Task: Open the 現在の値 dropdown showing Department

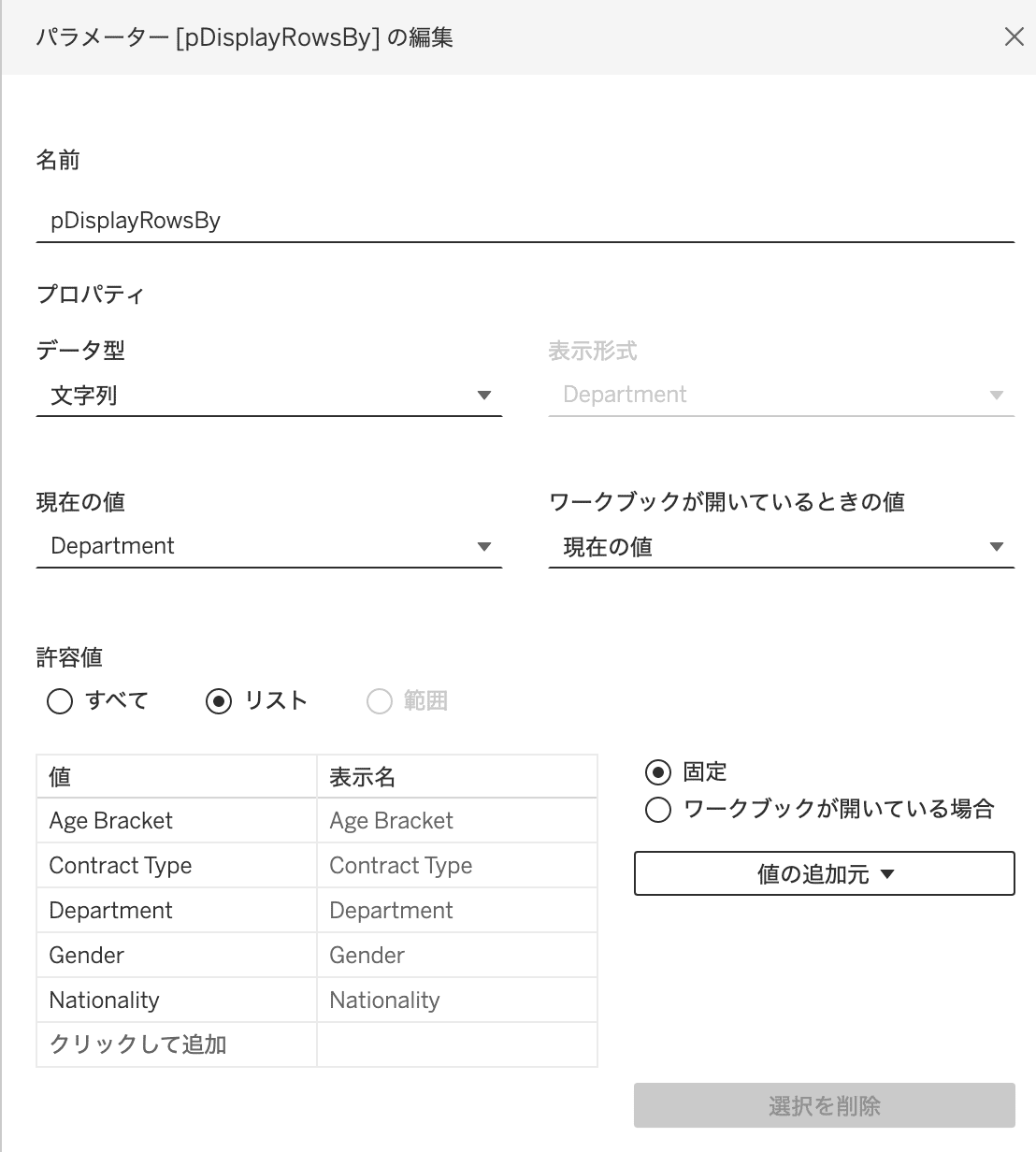Action: (x=269, y=546)
